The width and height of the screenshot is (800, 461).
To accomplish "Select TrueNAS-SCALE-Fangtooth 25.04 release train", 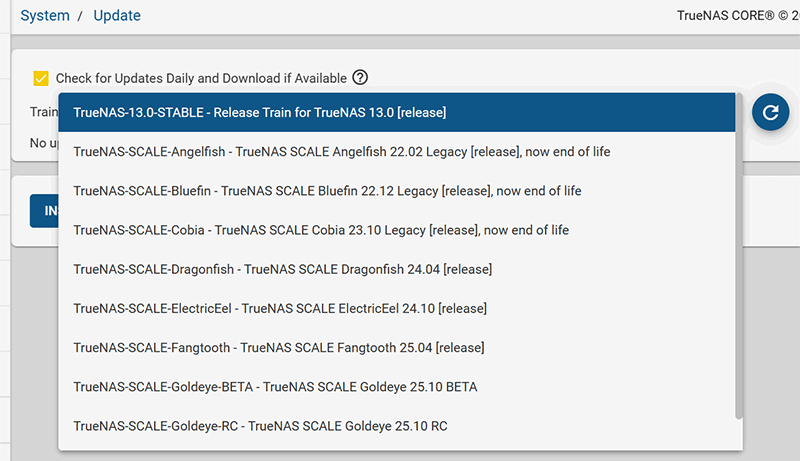I will click(279, 347).
